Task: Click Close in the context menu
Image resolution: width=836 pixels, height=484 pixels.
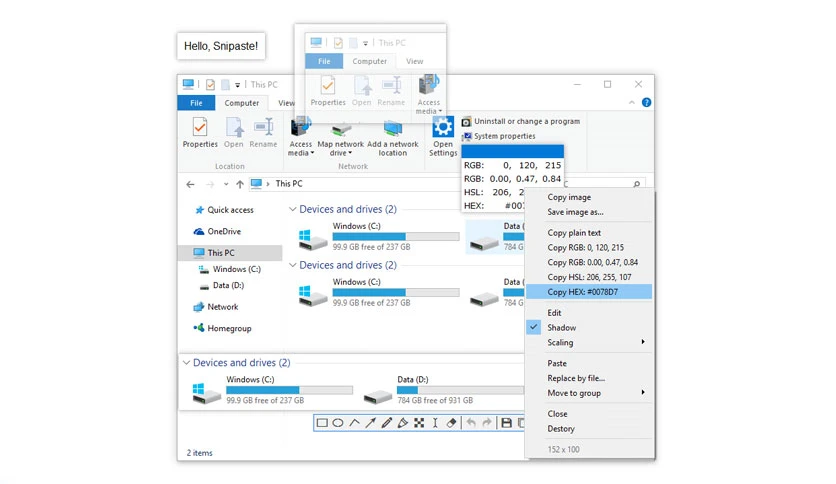Action: coord(557,414)
